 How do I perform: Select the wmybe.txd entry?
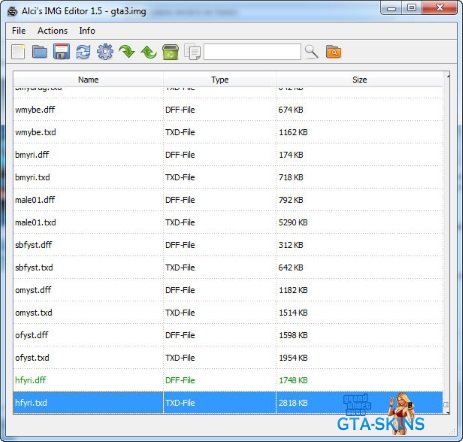click(228, 132)
